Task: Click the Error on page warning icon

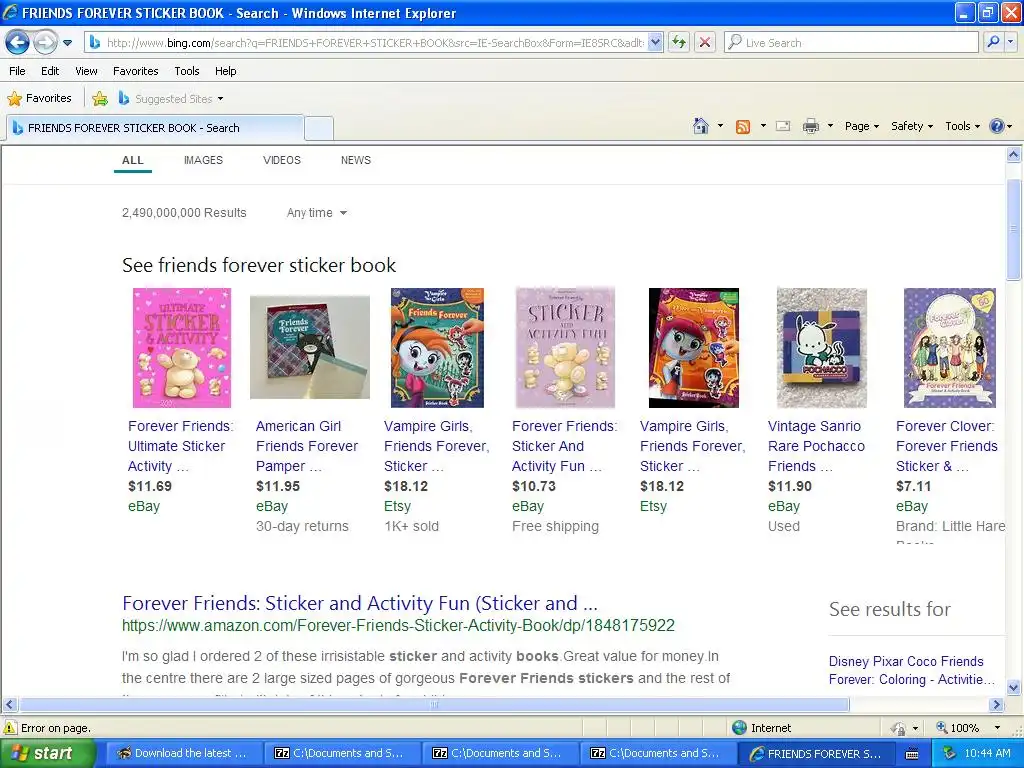Action: click(x=10, y=728)
